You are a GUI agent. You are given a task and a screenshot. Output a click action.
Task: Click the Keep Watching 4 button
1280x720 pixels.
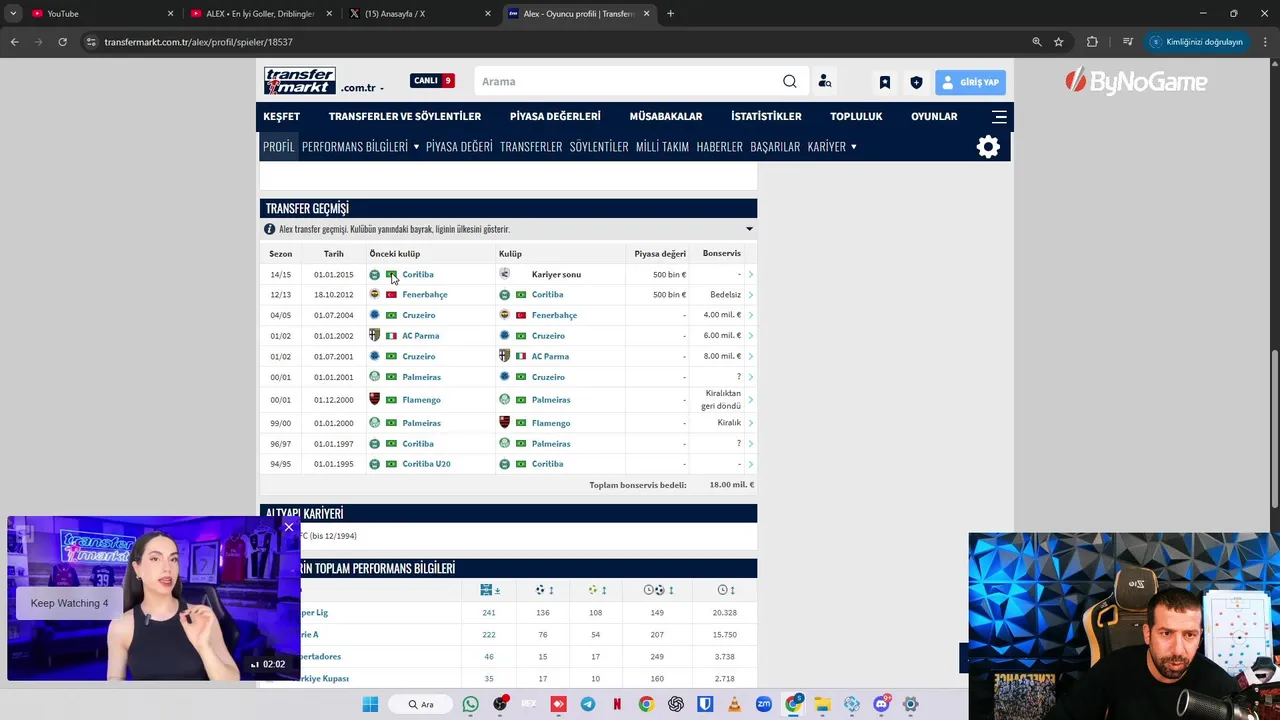(x=69, y=603)
